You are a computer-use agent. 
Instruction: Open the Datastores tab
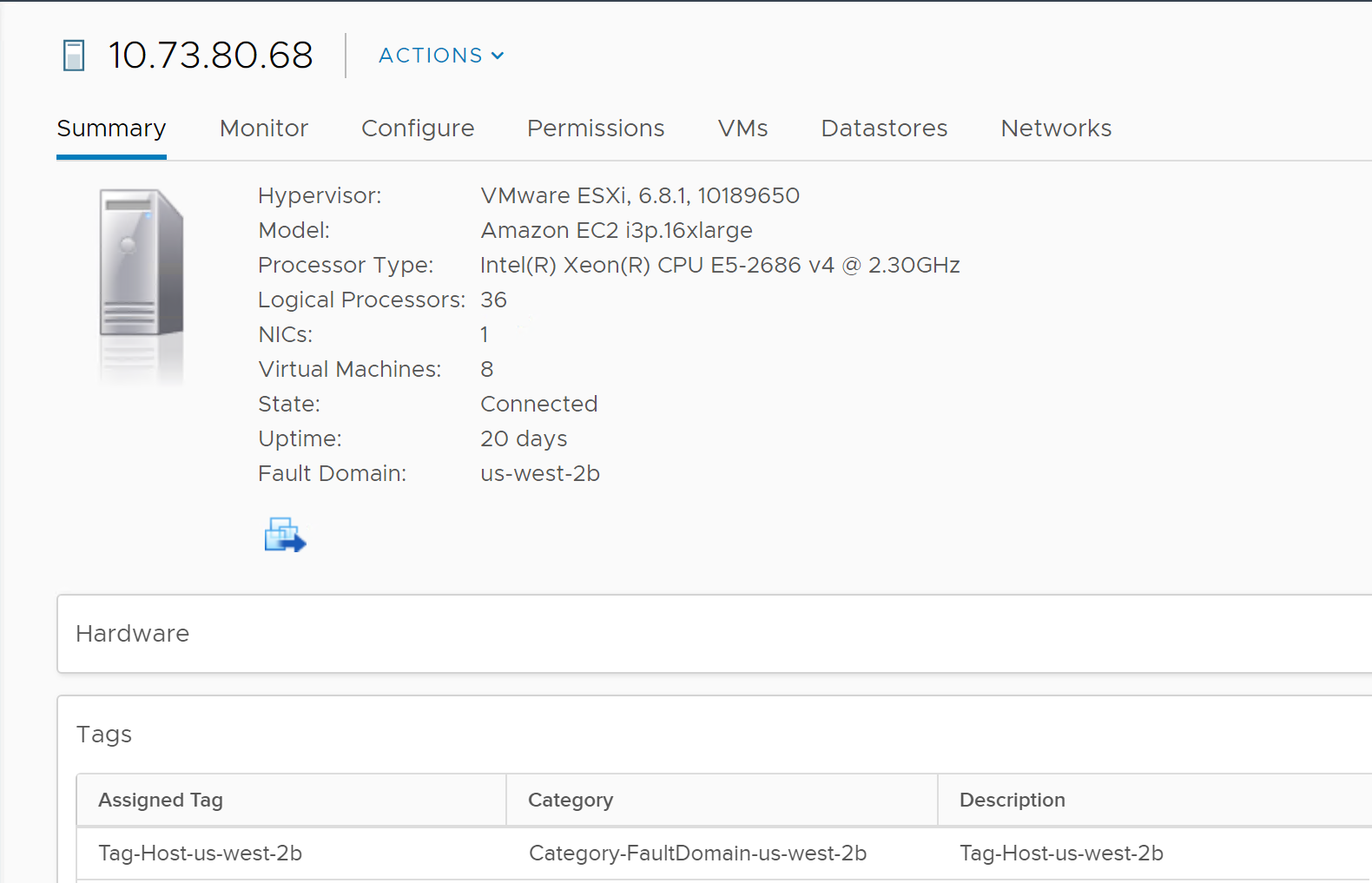tap(884, 128)
